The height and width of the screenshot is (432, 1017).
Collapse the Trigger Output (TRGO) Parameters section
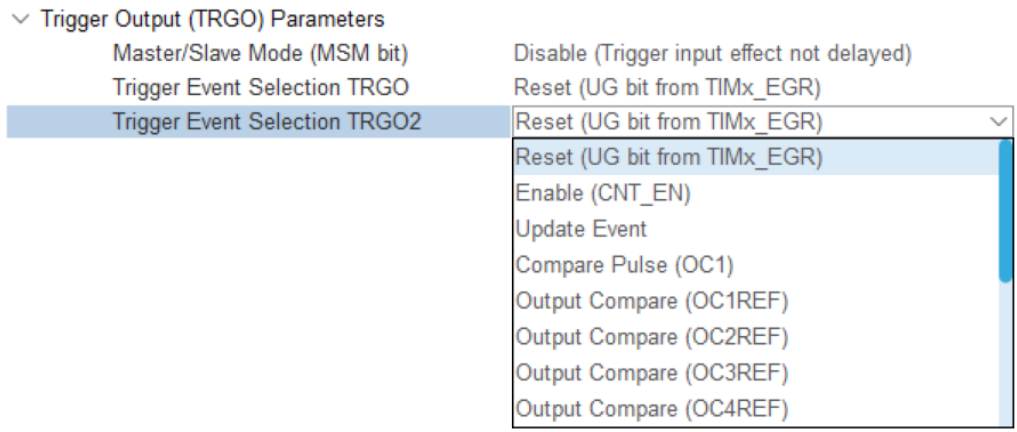click(x=23, y=21)
